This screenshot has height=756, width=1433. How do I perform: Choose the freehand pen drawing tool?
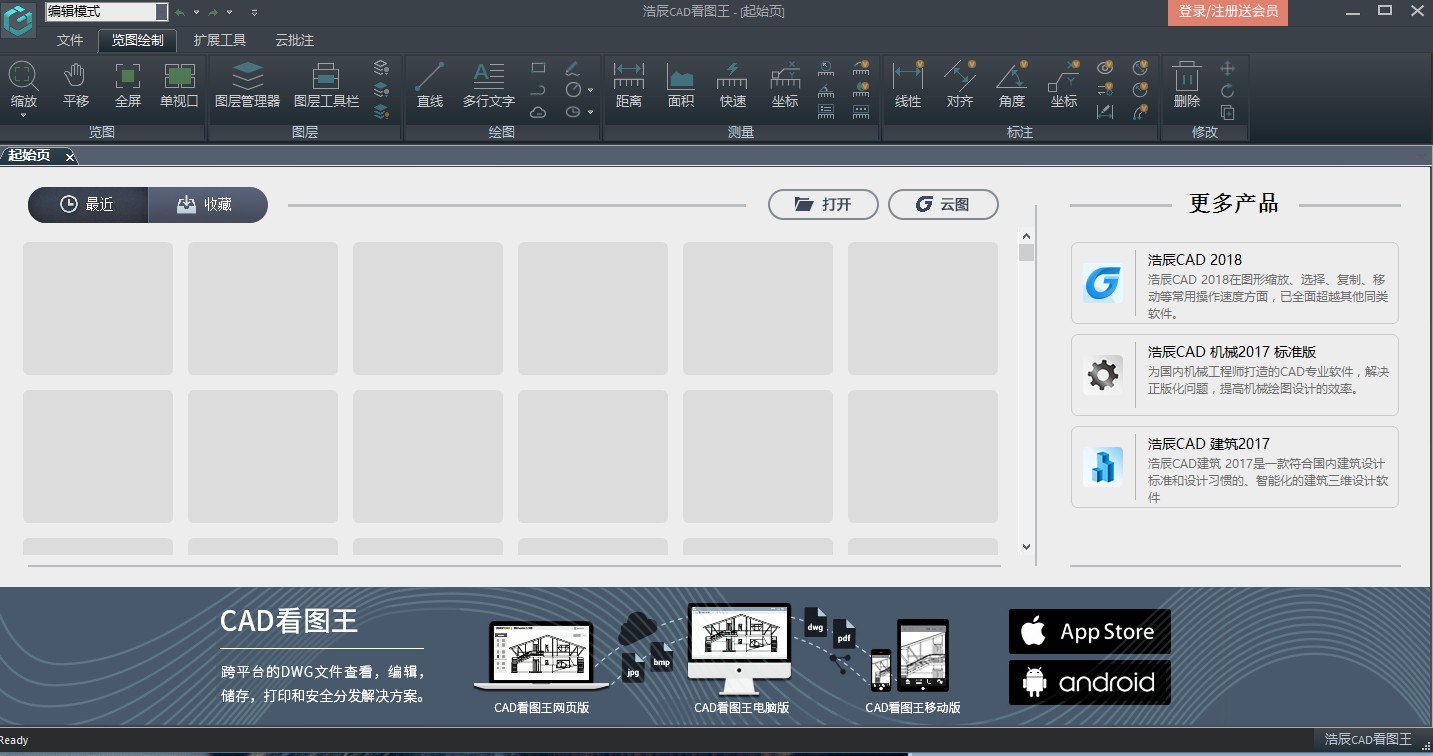pos(572,68)
